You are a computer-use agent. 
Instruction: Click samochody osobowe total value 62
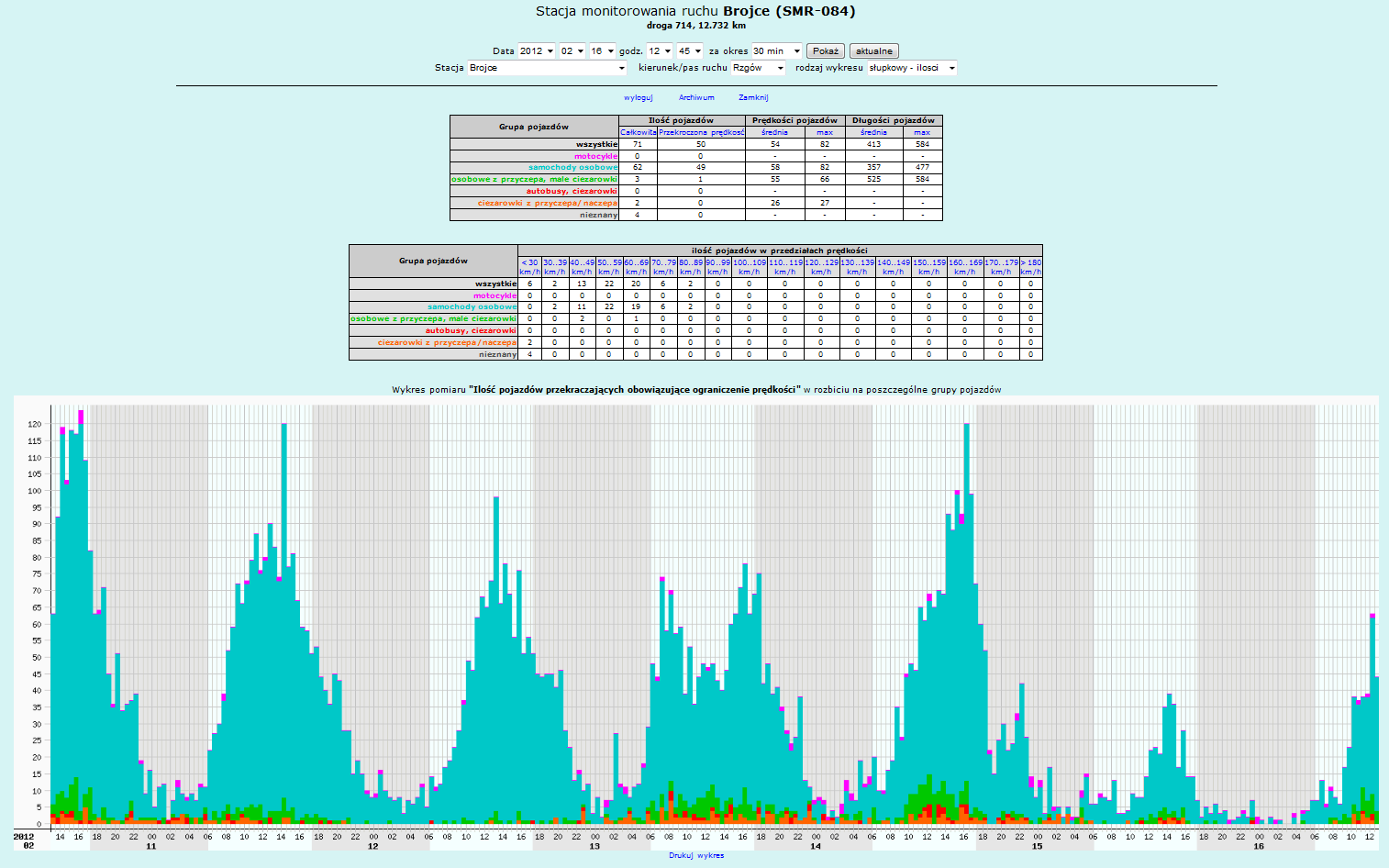638,167
